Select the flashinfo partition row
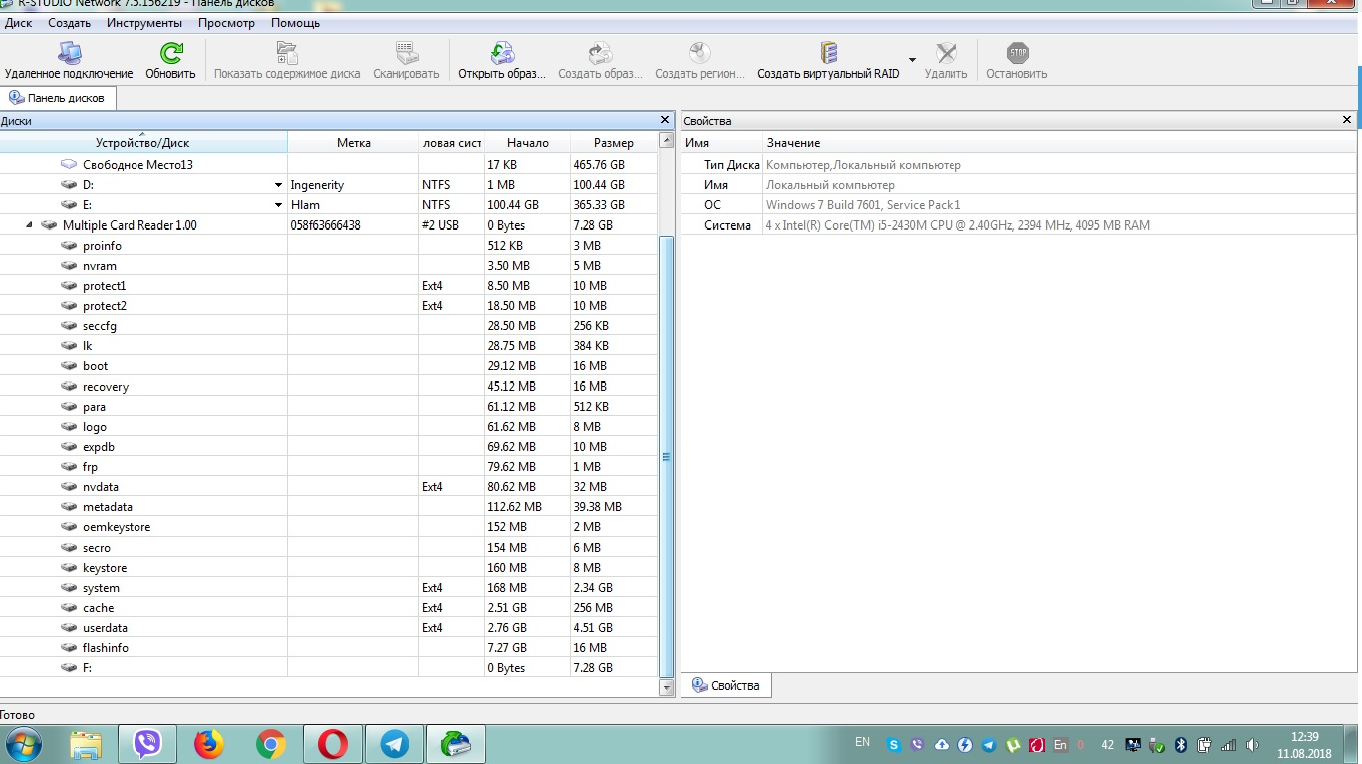This screenshot has width=1362, height=764. 329,648
